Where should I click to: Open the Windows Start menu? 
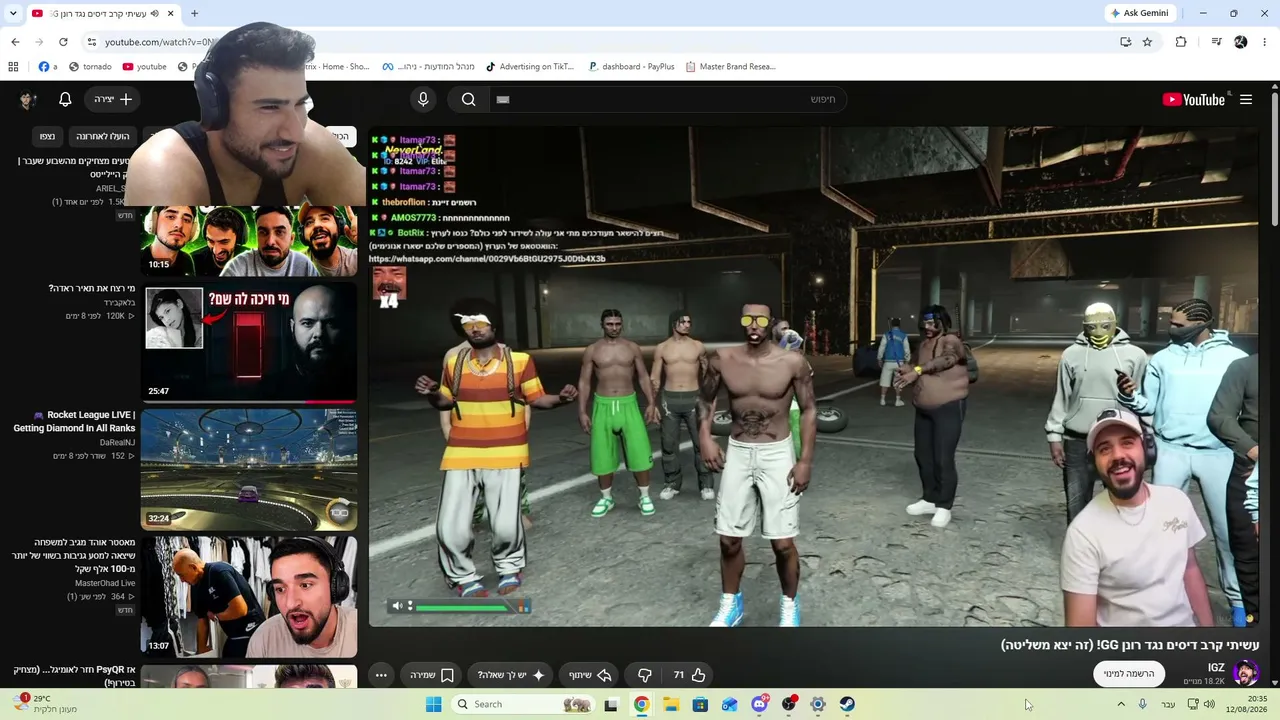pos(433,704)
